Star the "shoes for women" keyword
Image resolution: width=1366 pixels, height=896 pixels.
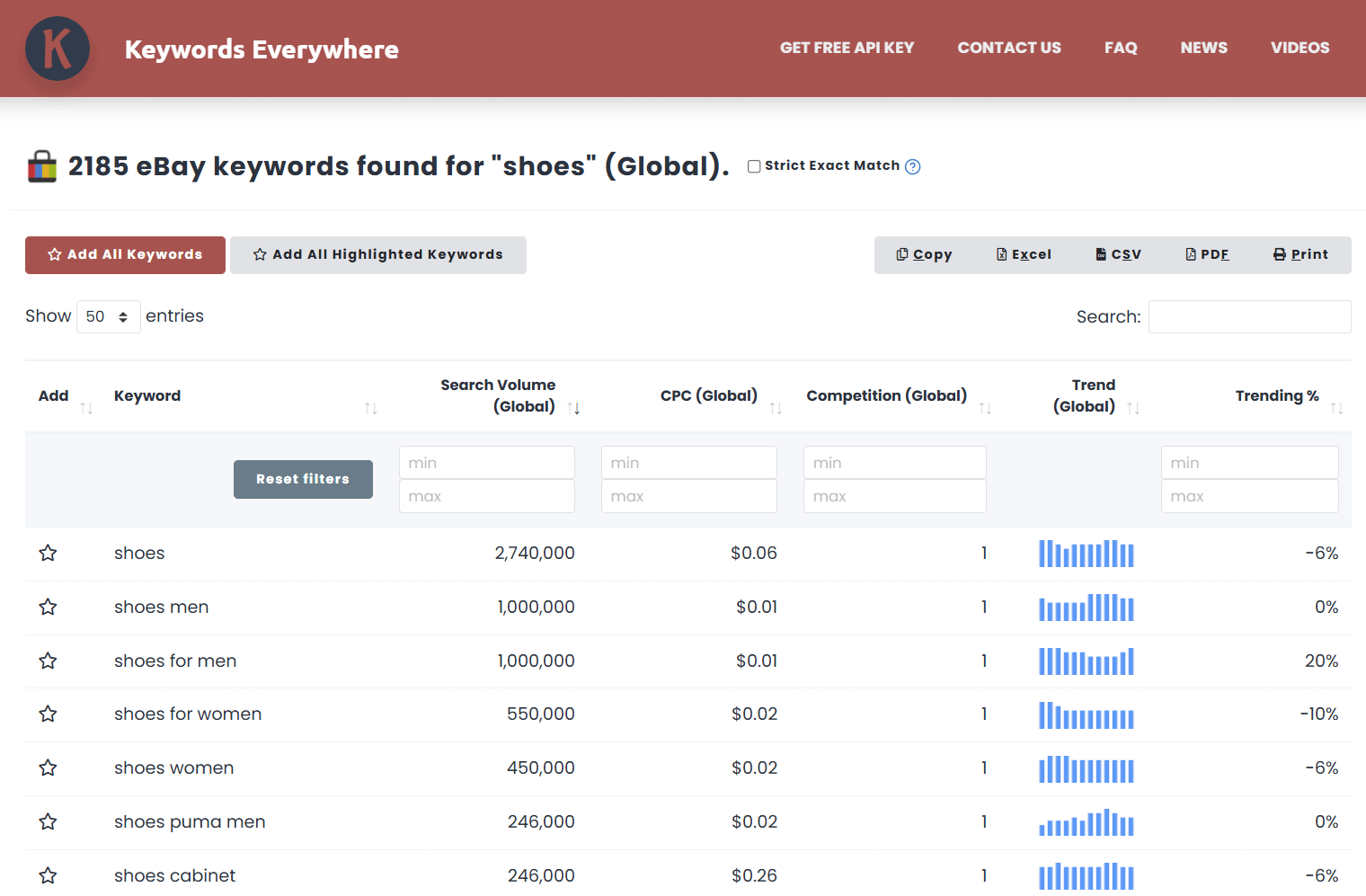pyautogui.click(x=49, y=714)
